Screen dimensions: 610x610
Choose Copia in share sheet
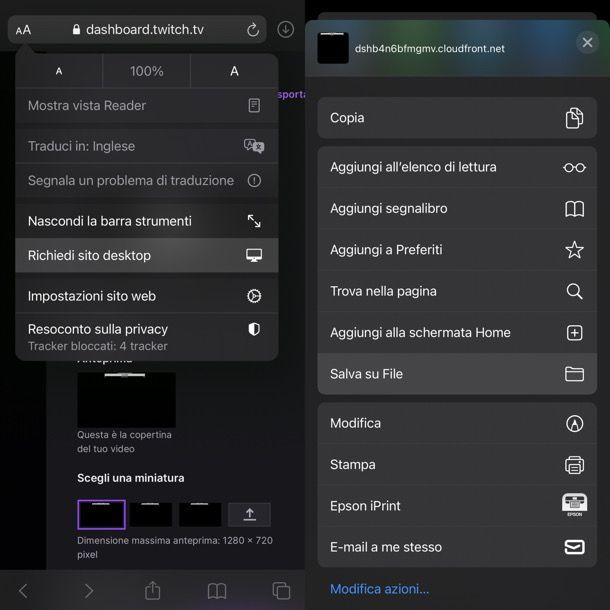pos(457,118)
